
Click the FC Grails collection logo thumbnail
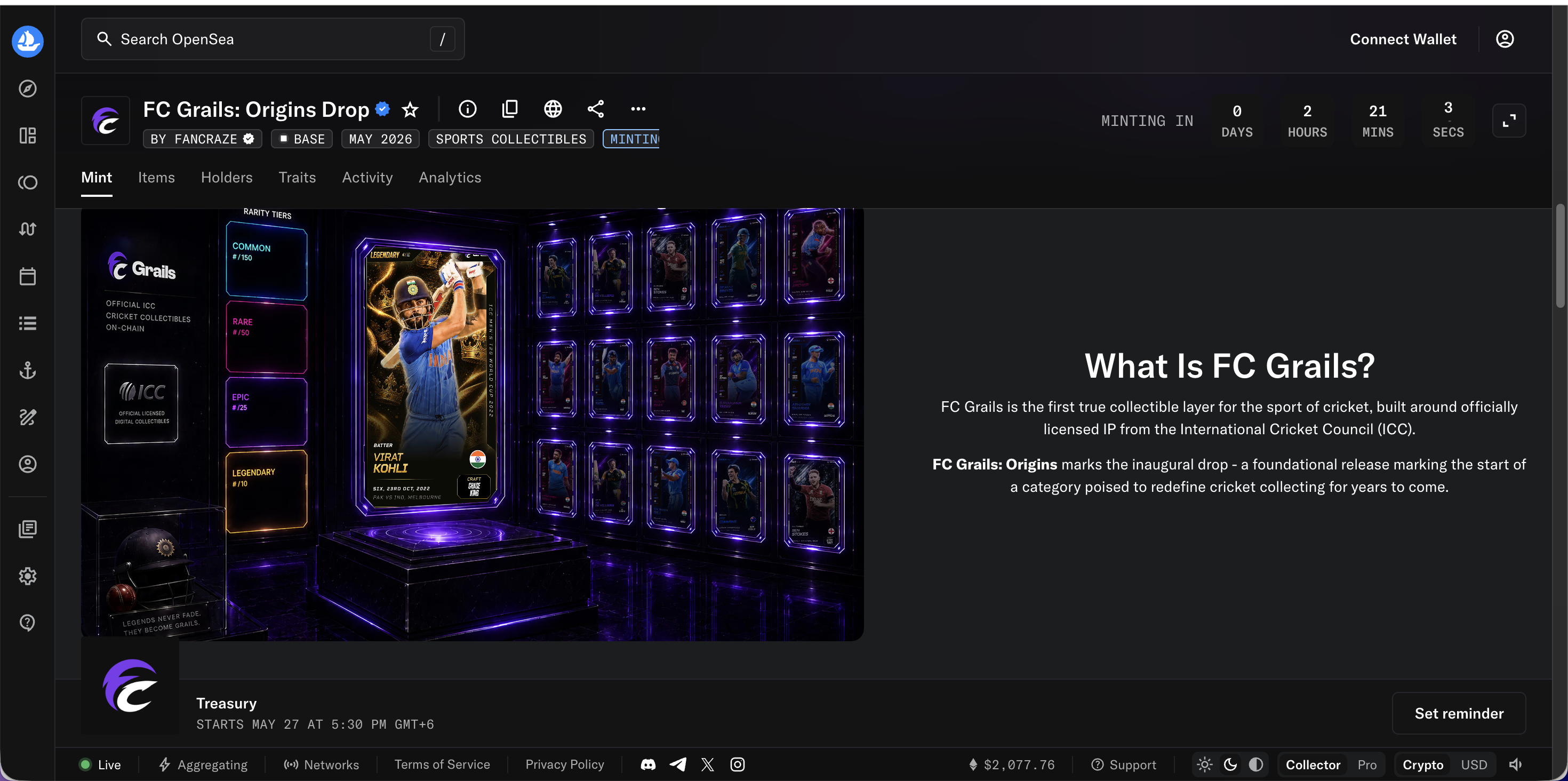click(x=105, y=121)
